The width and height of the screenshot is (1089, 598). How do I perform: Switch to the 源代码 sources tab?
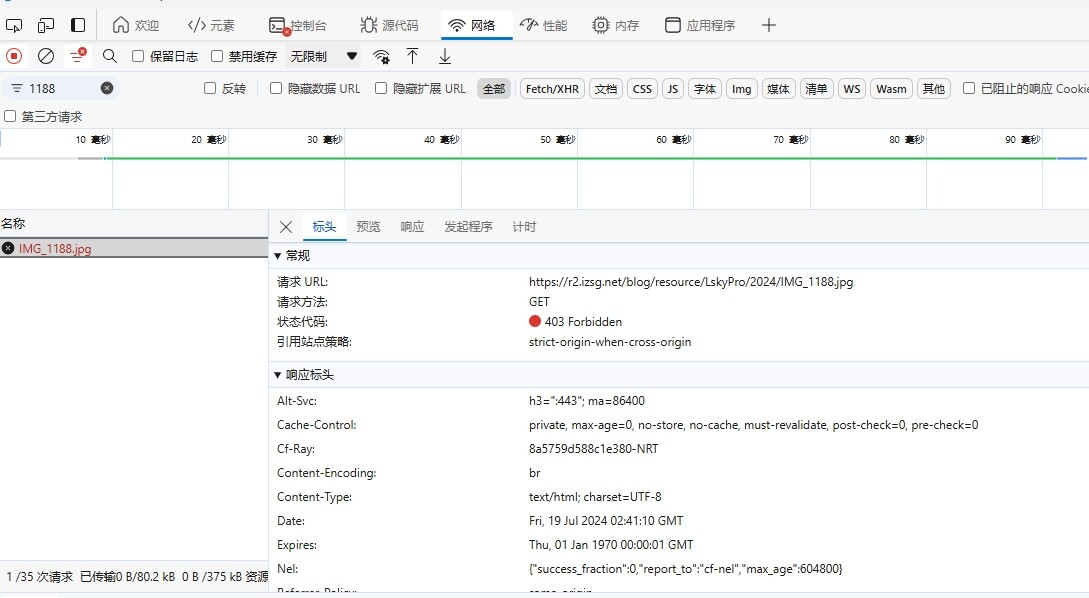(x=389, y=26)
